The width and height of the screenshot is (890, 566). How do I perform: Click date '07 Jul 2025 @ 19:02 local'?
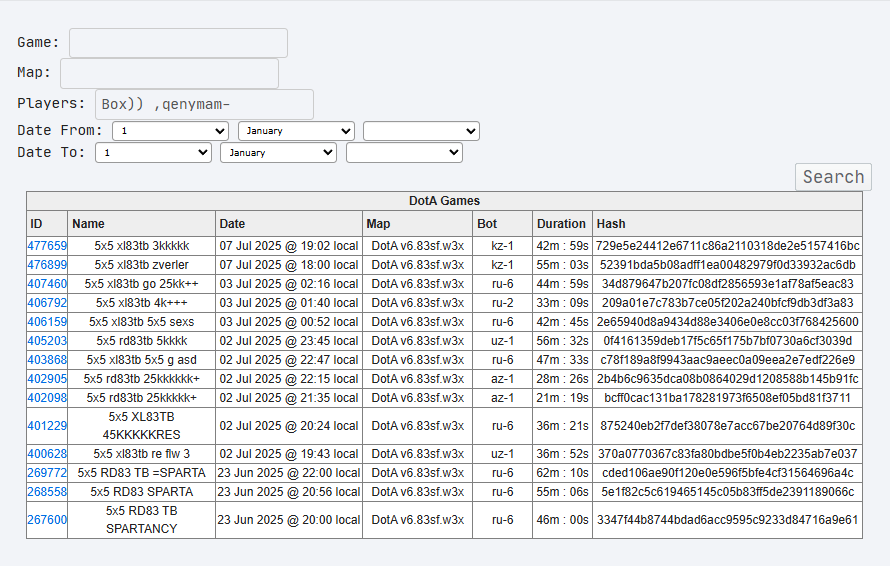[x=289, y=246]
